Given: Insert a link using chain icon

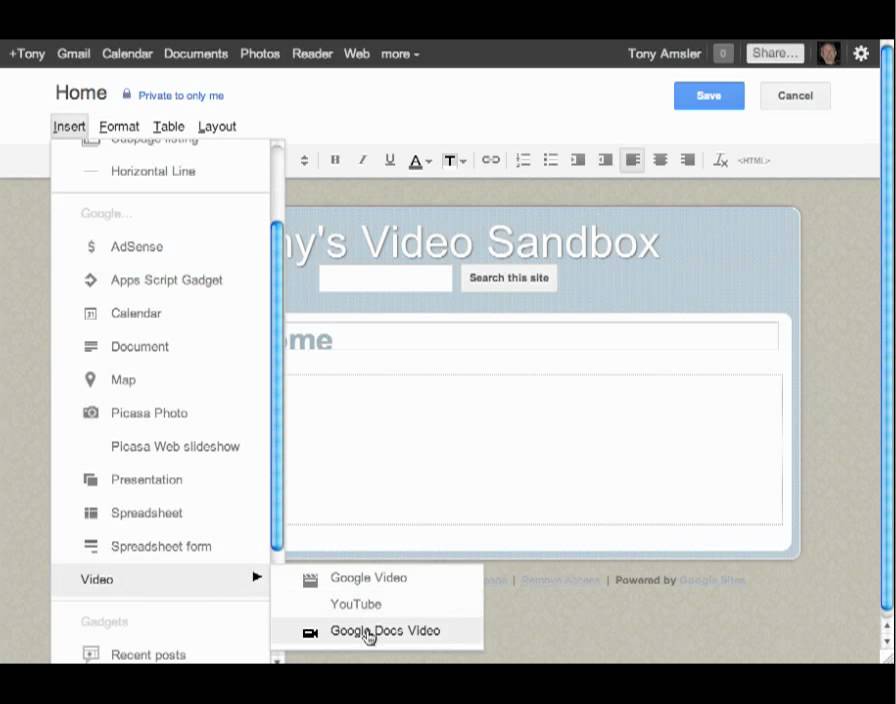Looking at the screenshot, I should coord(490,160).
